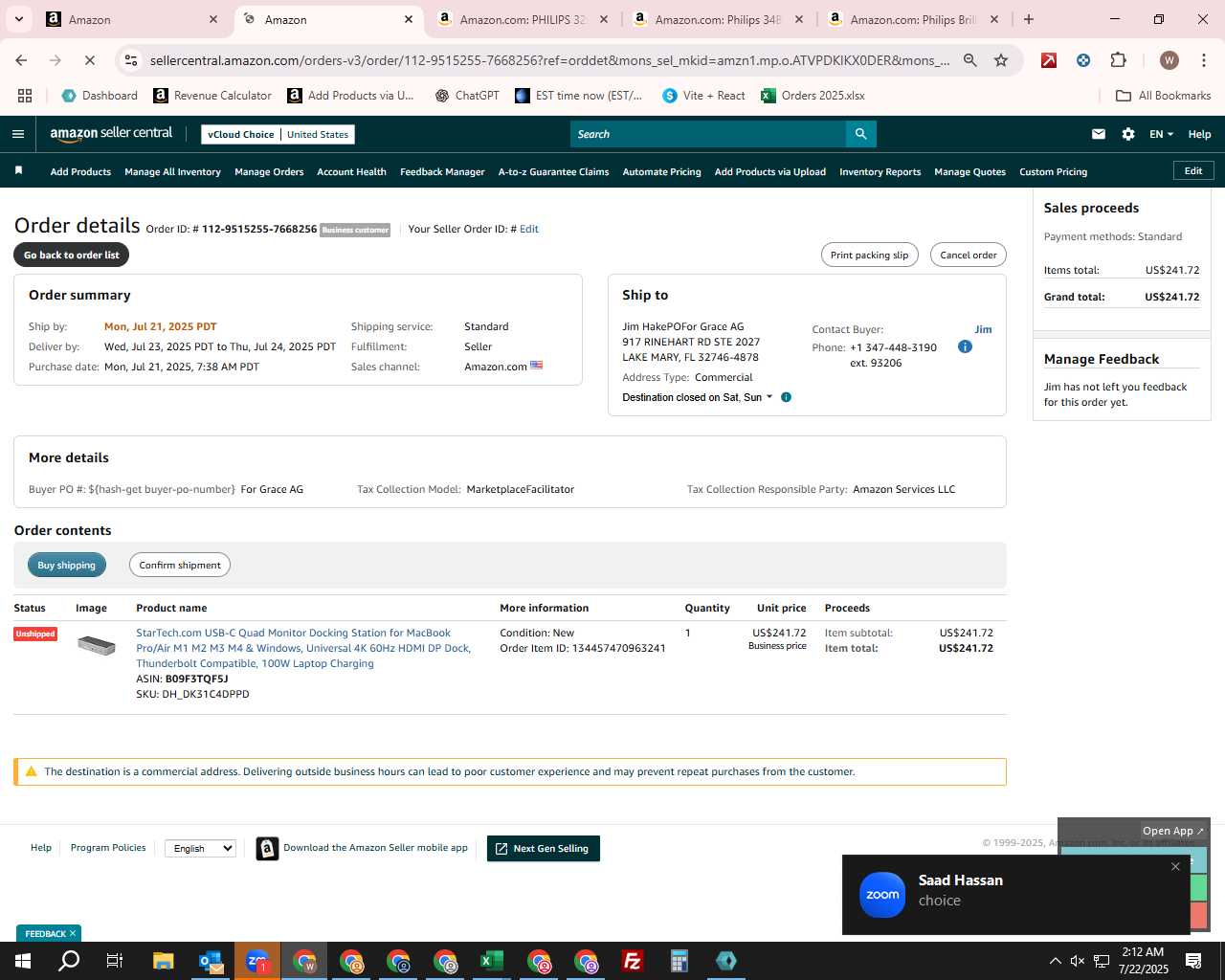Screen dimensions: 1225x980
Task: Click the Cancel order button
Action: [968, 255]
